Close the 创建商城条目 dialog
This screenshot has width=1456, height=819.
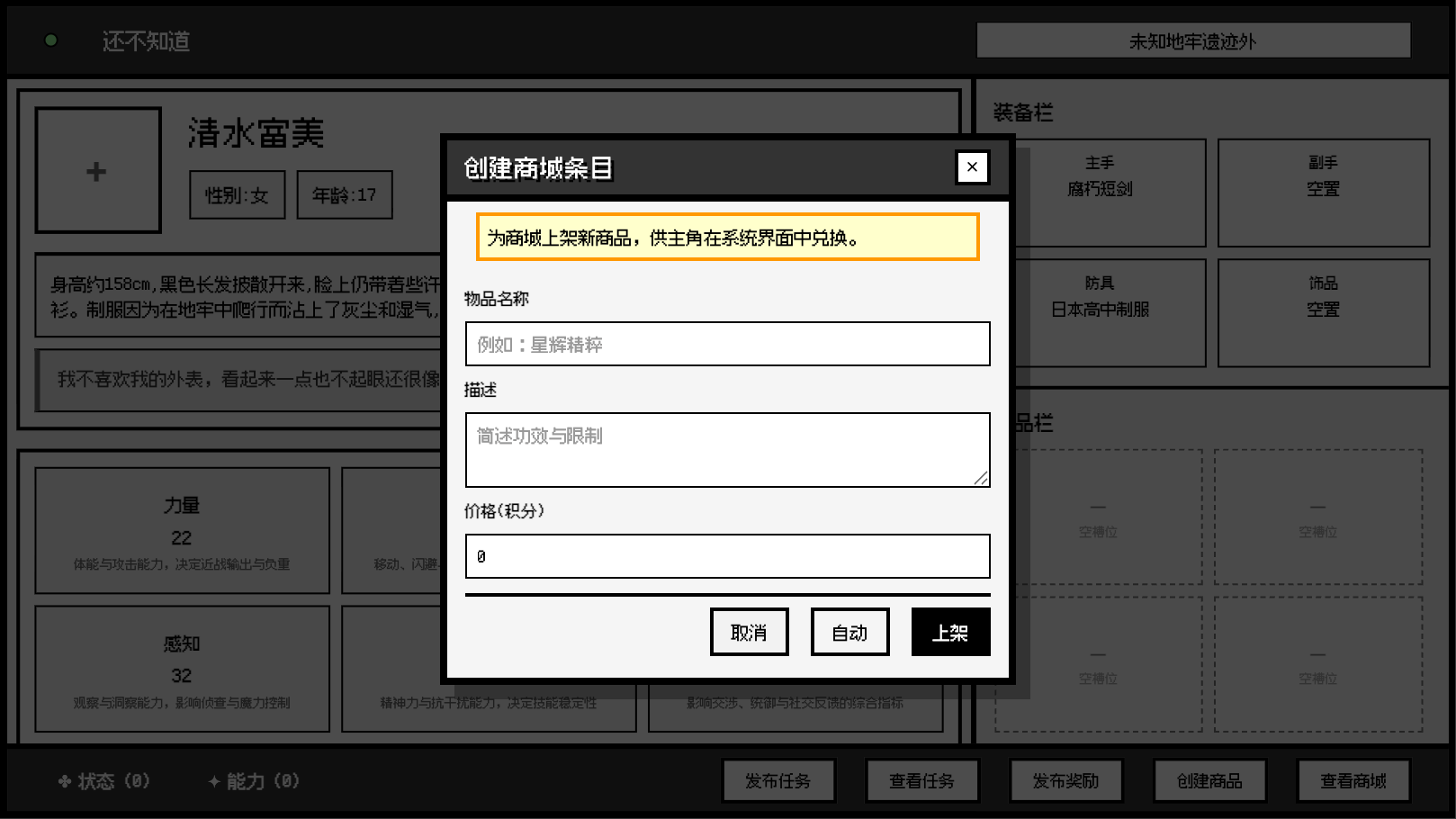tap(972, 167)
